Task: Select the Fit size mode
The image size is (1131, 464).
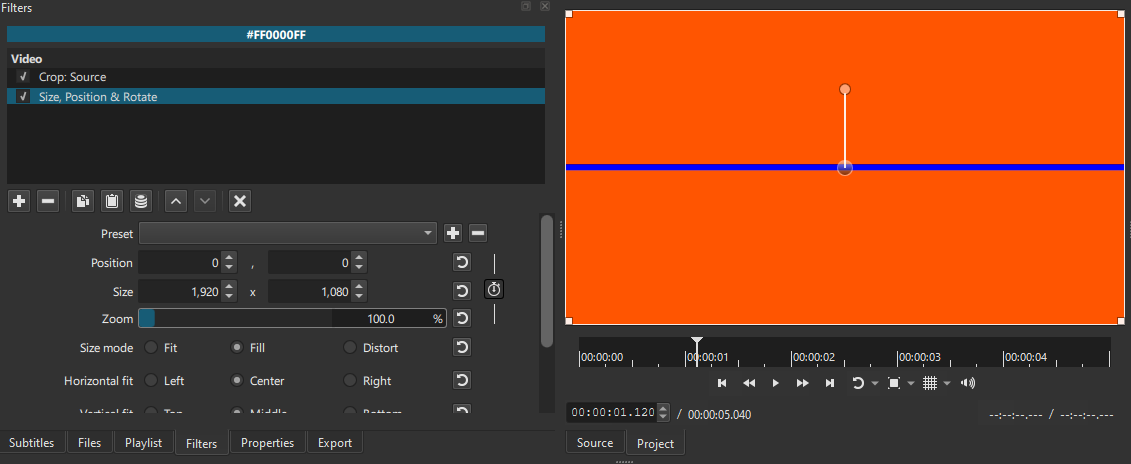Action: pyautogui.click(x=151, y=348)
